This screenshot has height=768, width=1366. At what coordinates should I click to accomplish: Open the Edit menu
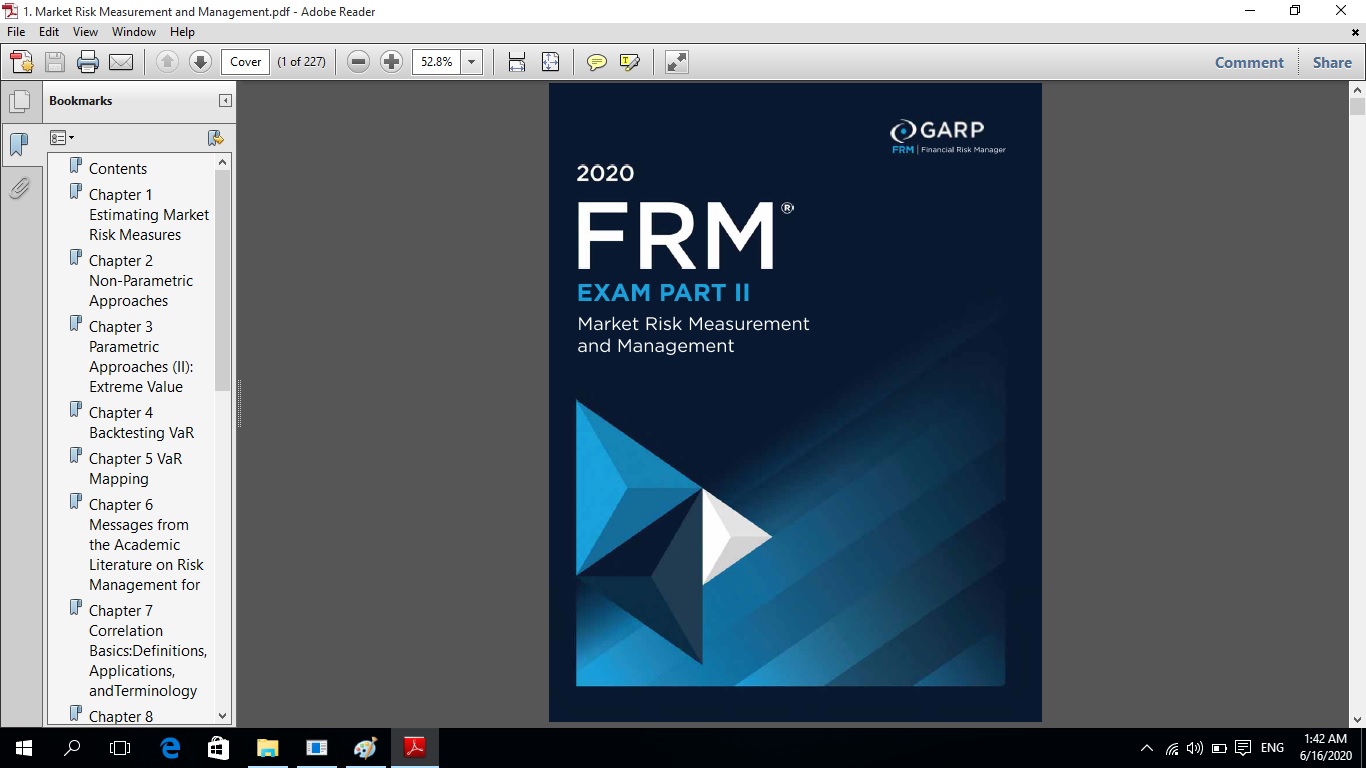[x=49, y=32]
